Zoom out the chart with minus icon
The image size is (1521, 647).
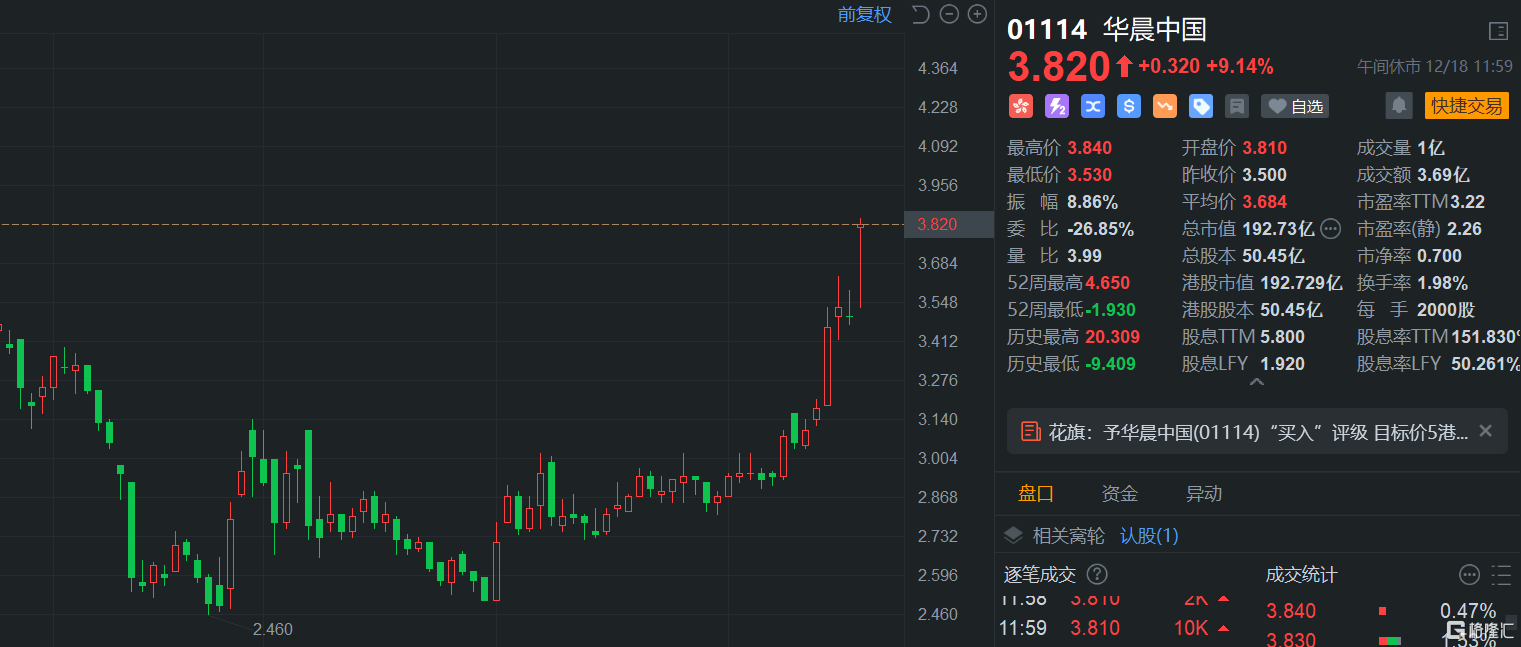tap(949, 14)
